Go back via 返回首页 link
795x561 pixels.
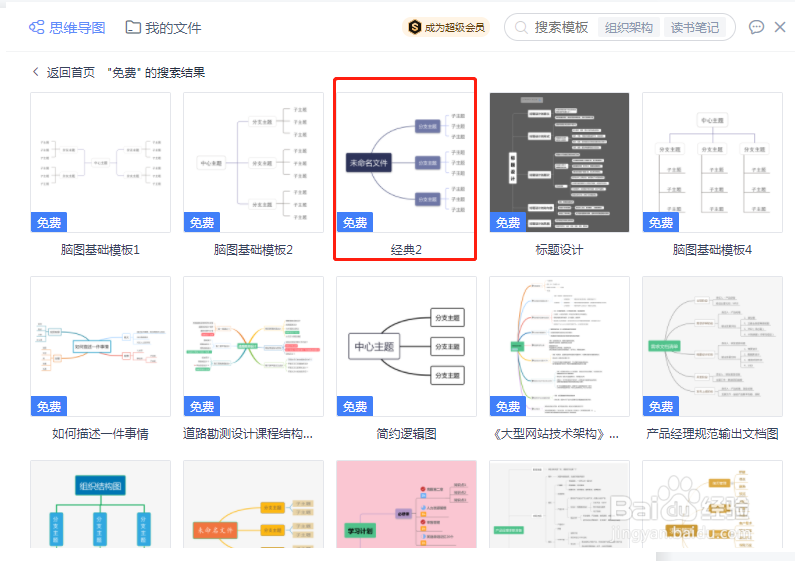(70, 73)
